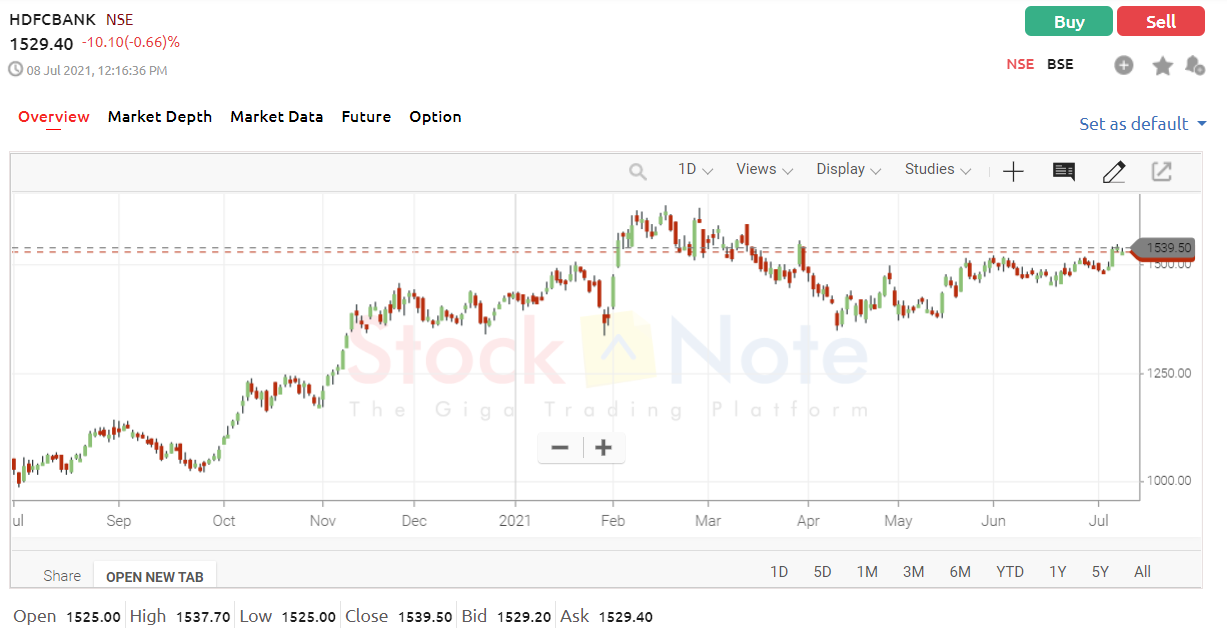Click the Open value 1525.00

coord(94,617)
